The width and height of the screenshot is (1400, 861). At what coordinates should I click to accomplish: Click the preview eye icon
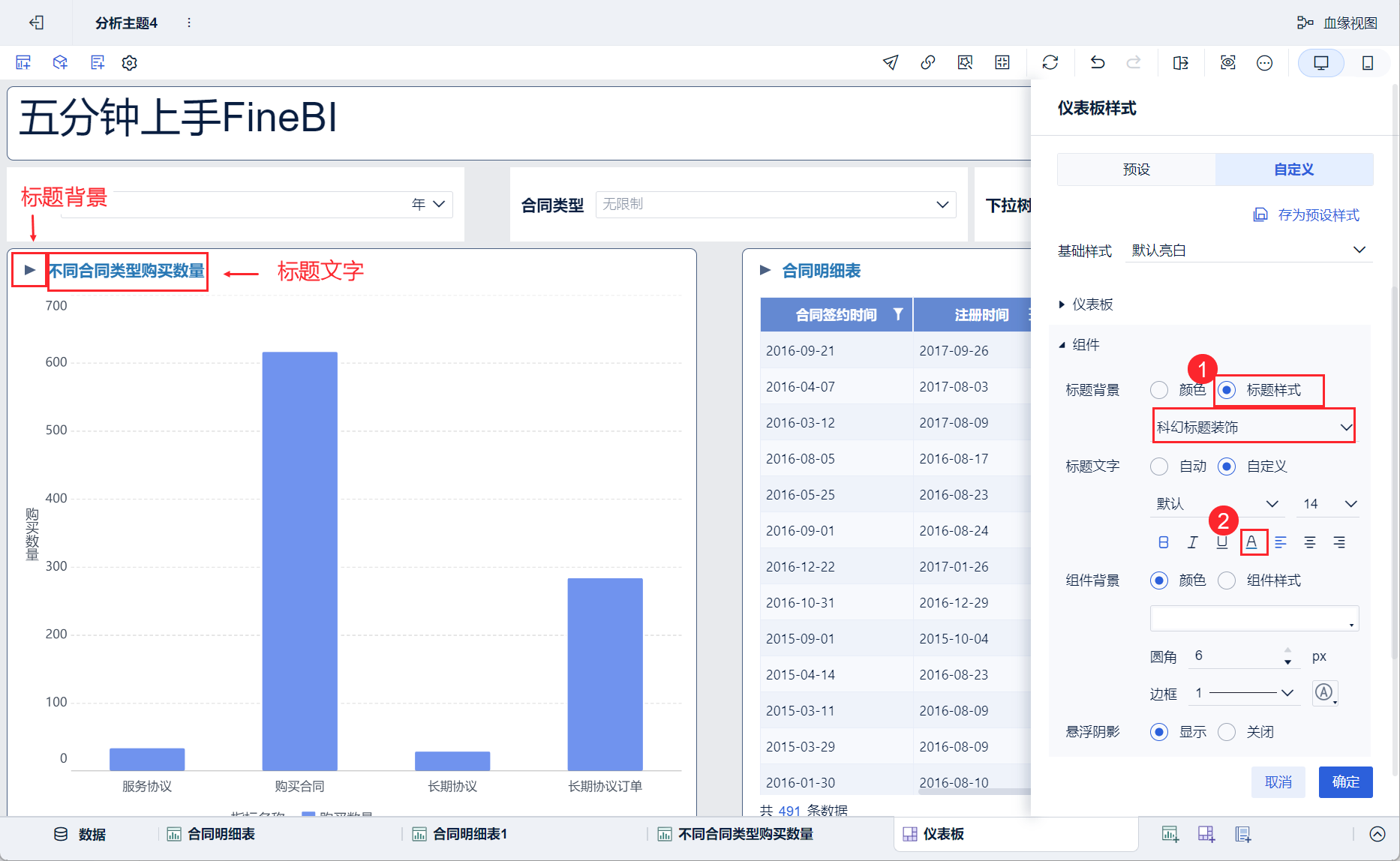tap(1228, 62)
